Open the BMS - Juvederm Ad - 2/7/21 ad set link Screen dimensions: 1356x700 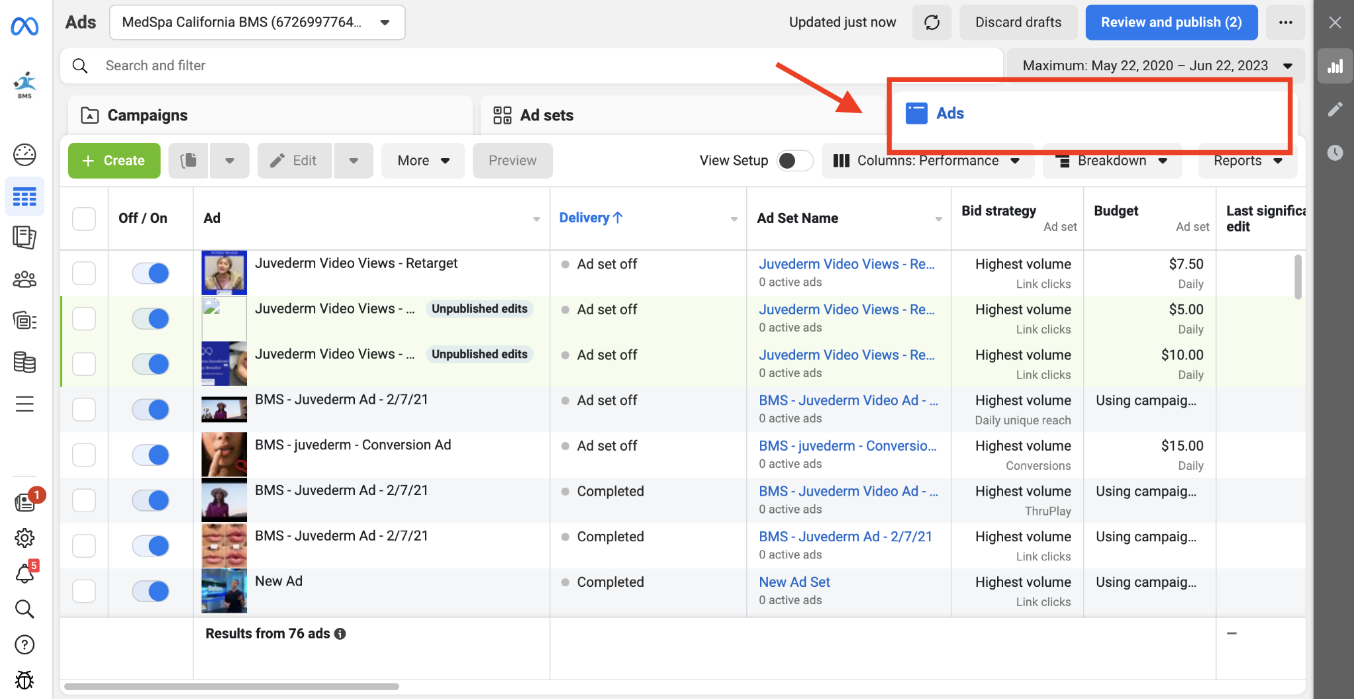[845, 537]
